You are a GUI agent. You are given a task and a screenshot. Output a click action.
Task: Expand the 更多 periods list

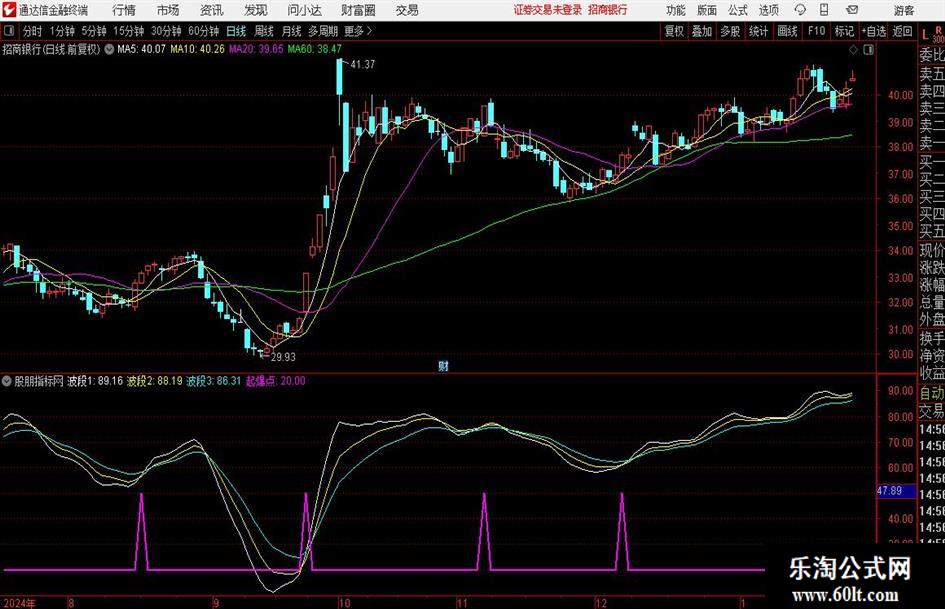coord(359,31)
